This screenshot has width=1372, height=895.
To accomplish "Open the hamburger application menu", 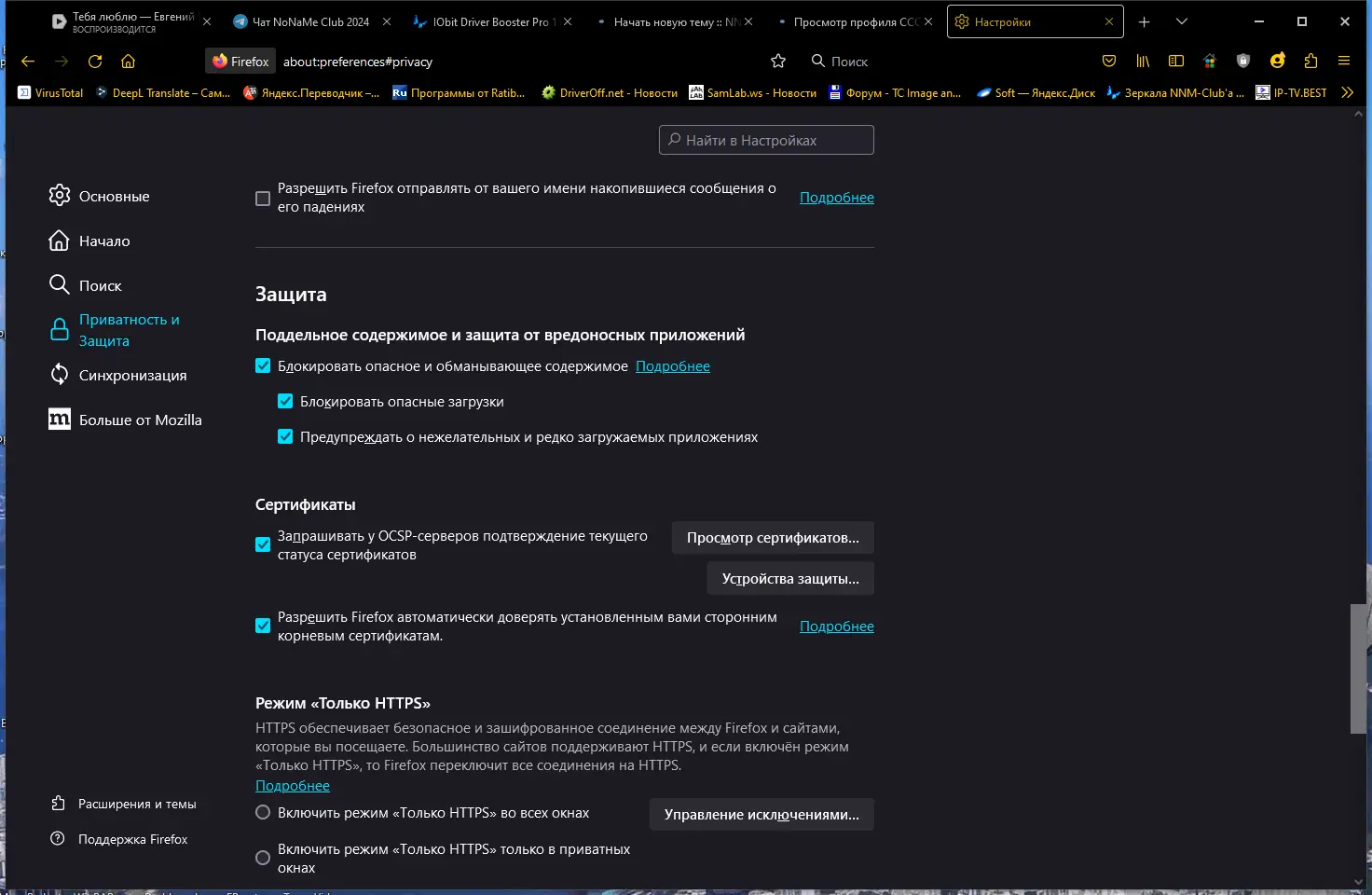I will [1344, 61].
